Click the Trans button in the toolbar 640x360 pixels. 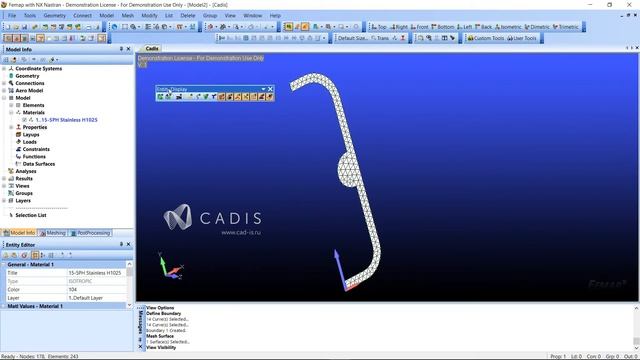(x=380, y=38)
